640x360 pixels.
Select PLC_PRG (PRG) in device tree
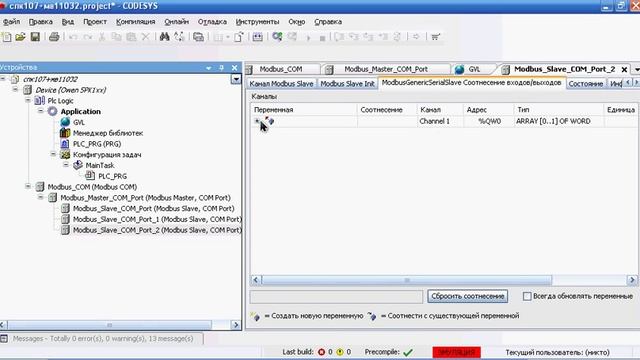pos(97,144)
